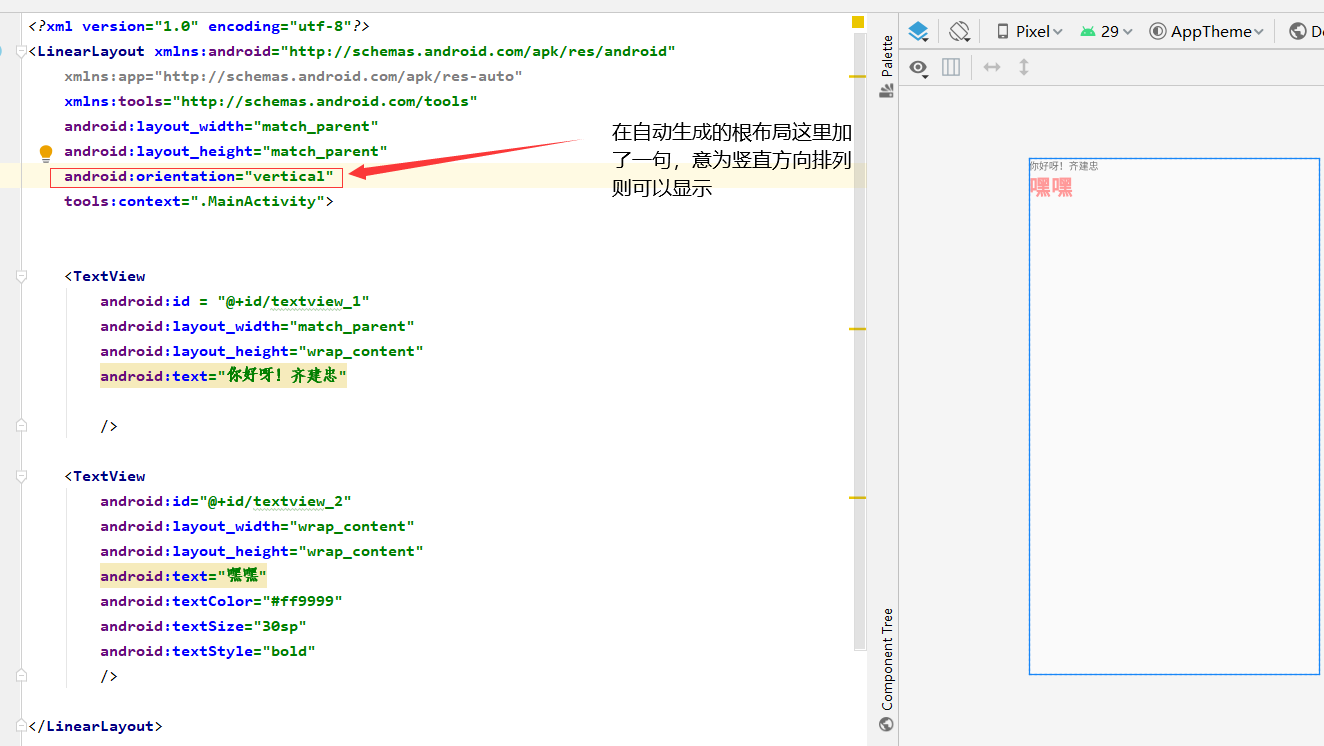Open the locale globe dropdown

(1305, 31)
